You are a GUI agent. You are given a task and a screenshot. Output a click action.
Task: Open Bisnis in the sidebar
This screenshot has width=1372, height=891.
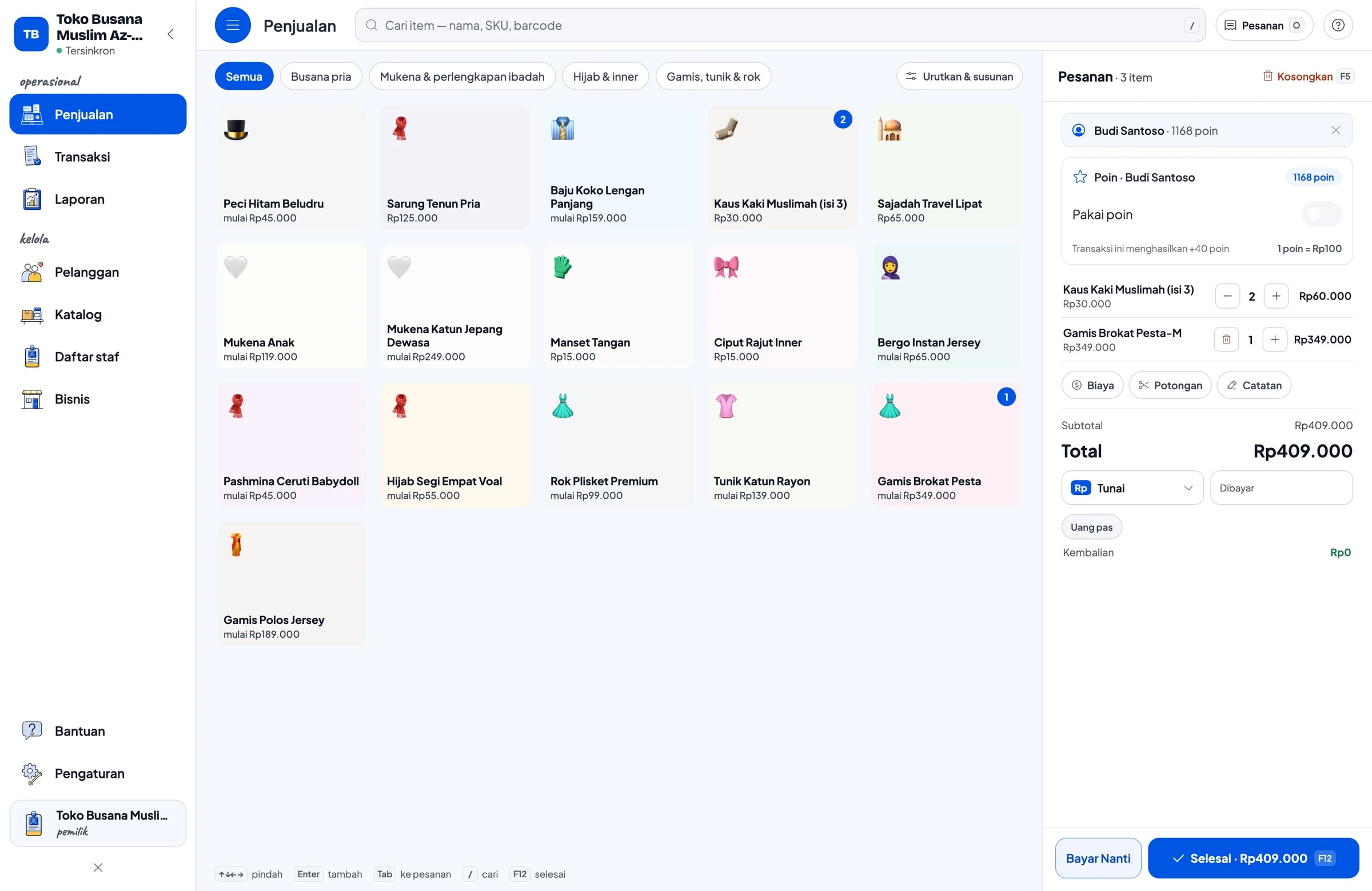(x=98, y=399)
